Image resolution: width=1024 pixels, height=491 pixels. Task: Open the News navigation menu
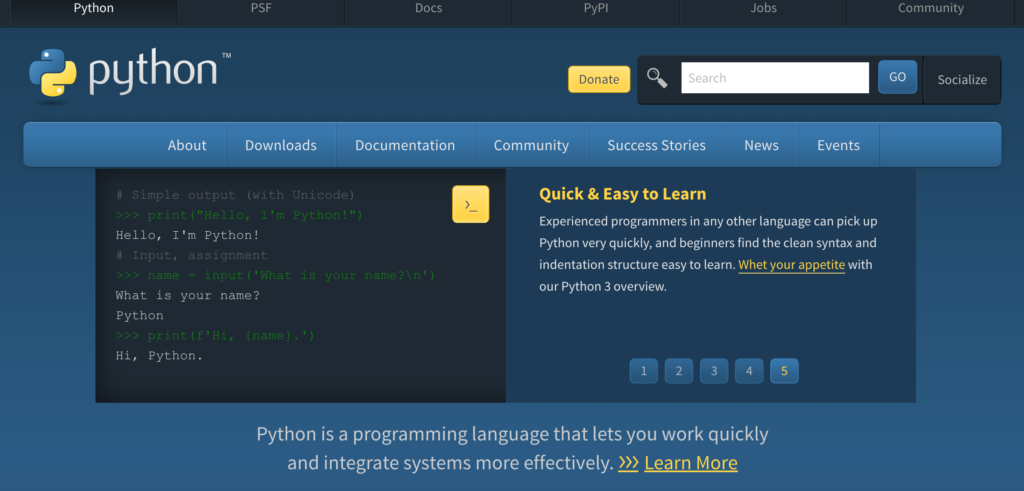(761, 145)
